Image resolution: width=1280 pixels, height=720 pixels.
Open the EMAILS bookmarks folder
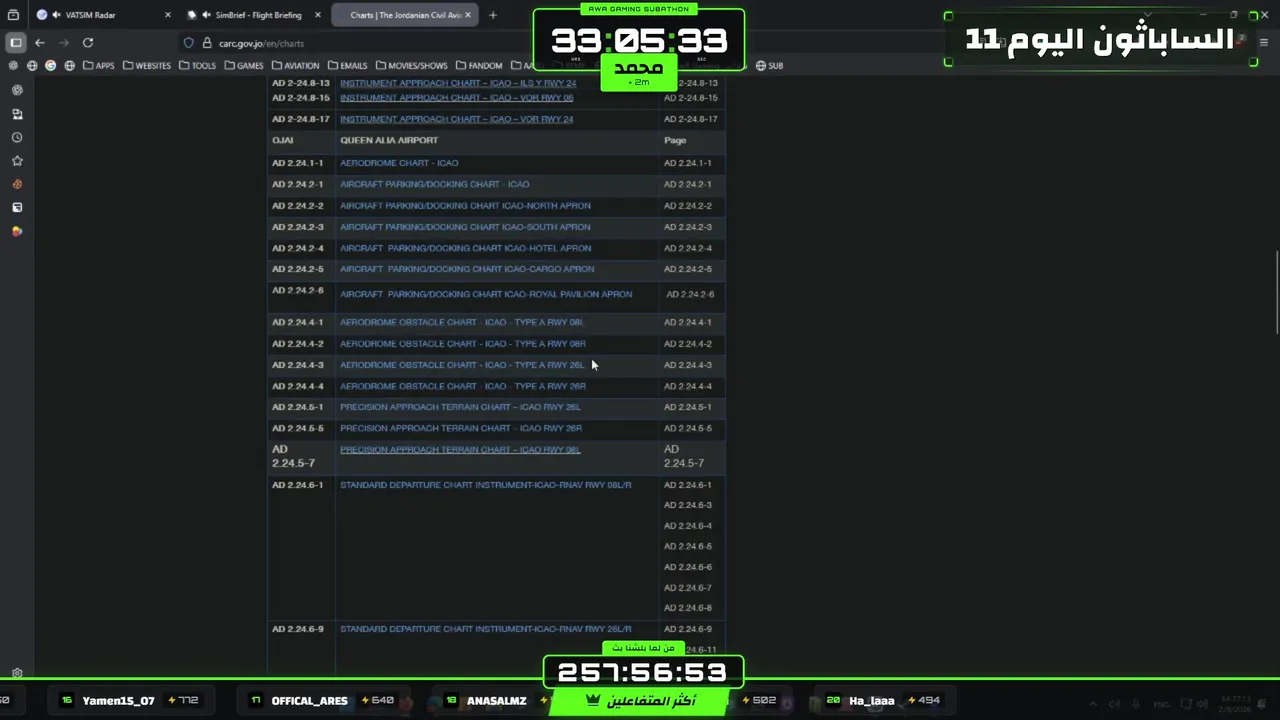[347, 66]
